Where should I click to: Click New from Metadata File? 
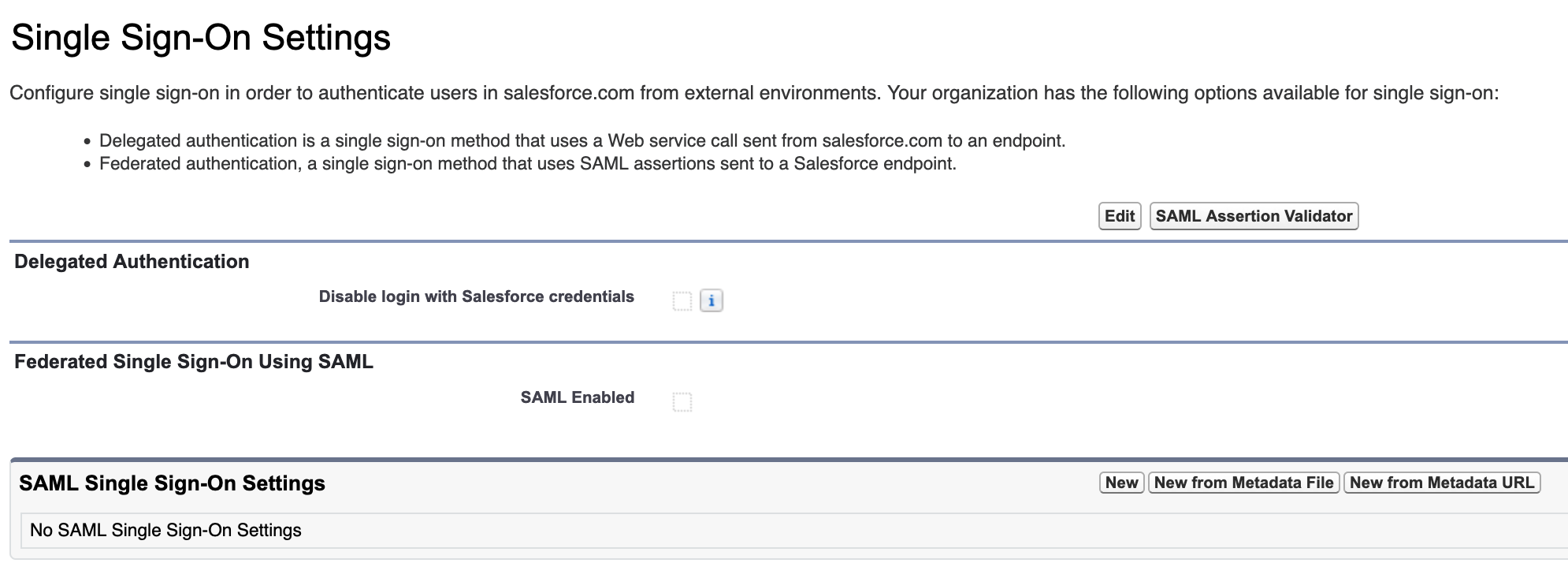[1243, 482]
